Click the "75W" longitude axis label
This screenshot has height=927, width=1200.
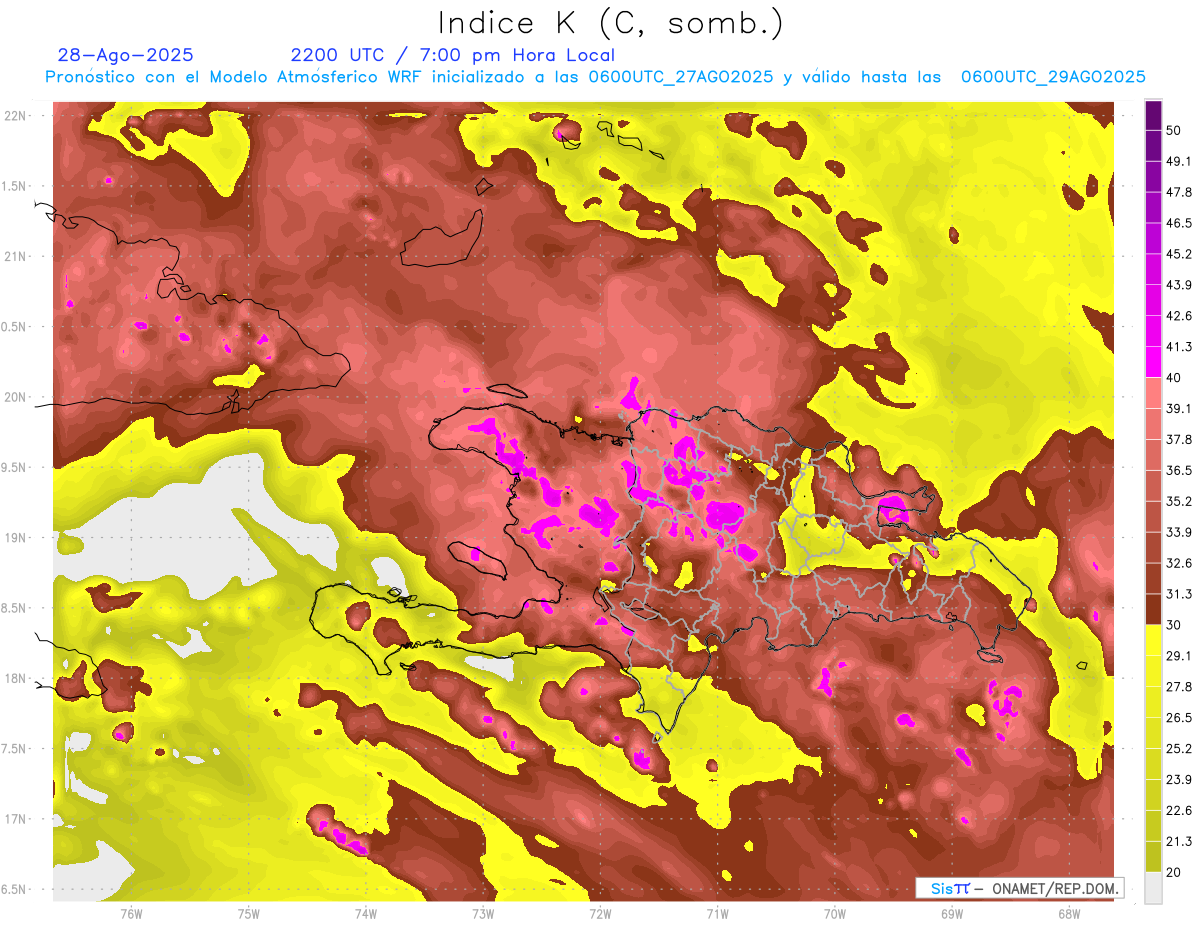pos(249,914)
